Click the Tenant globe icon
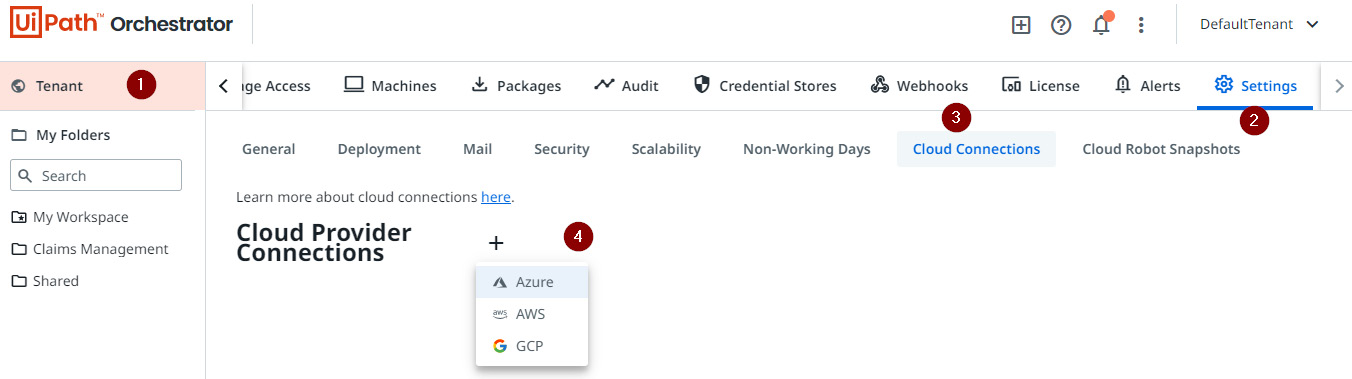This screenshot has width=1352, height=379. tap(18, 86)
